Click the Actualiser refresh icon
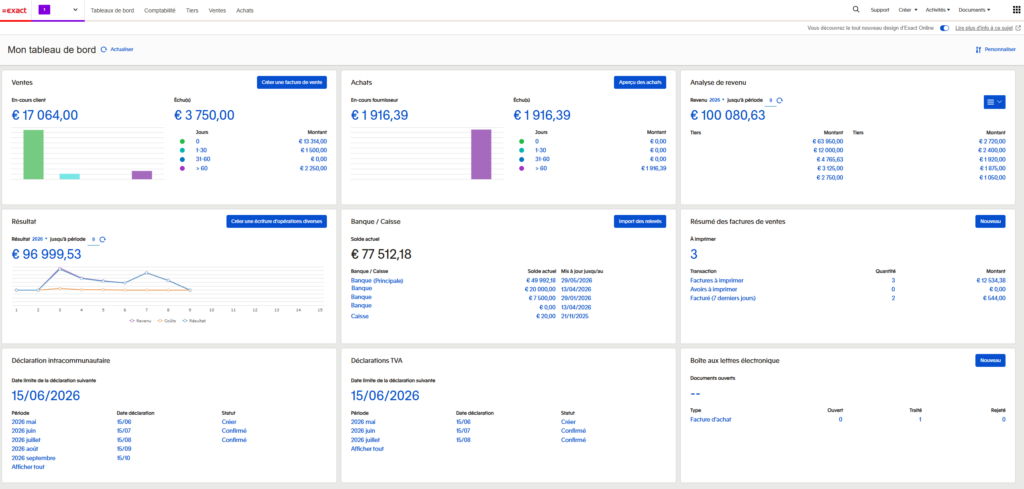This screenshot has height=489, width=1024. [x=104, y=50]
